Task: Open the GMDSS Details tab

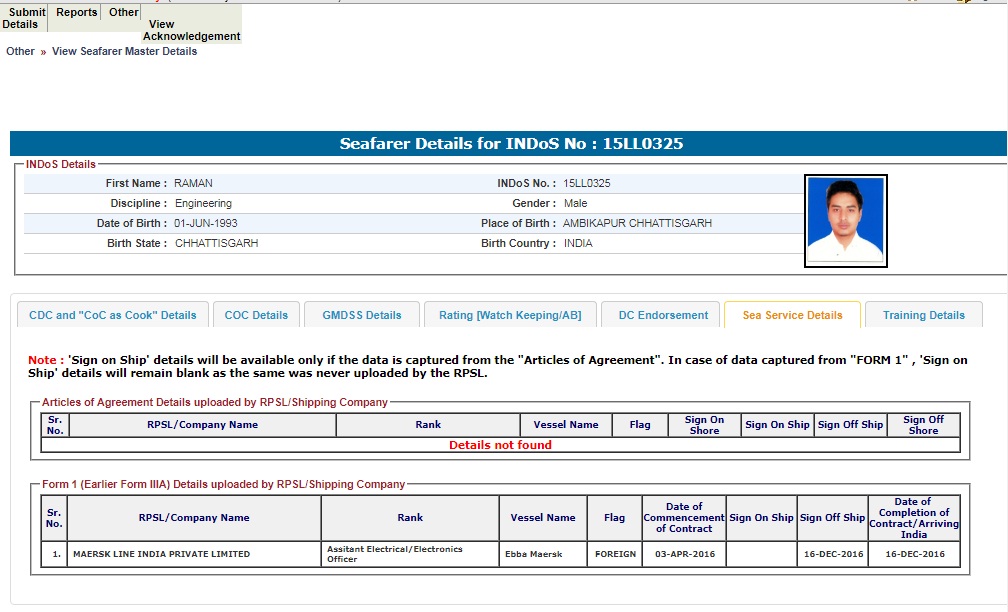Action: 361,315
